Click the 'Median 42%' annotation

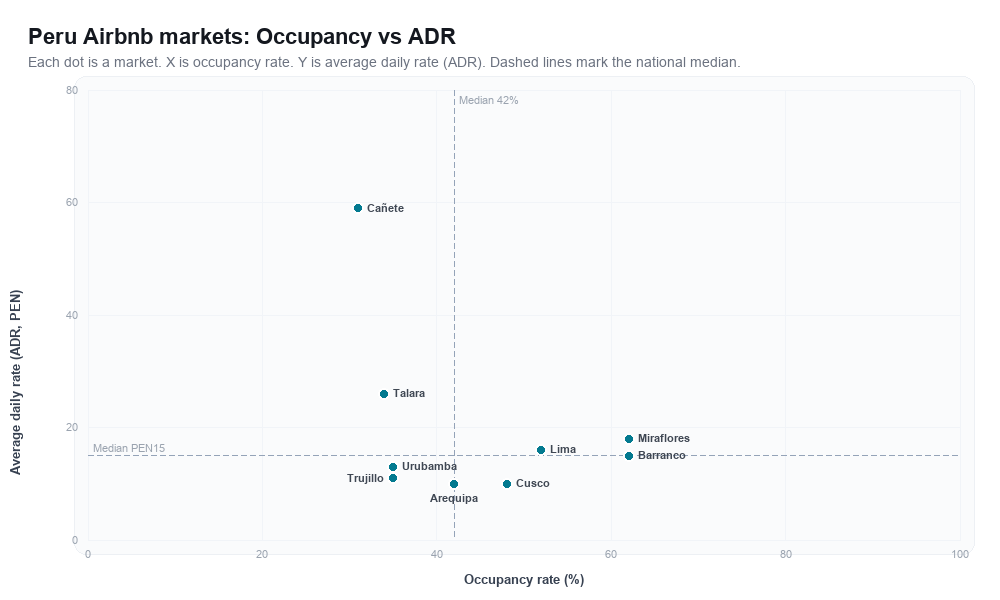click(489, 100)
